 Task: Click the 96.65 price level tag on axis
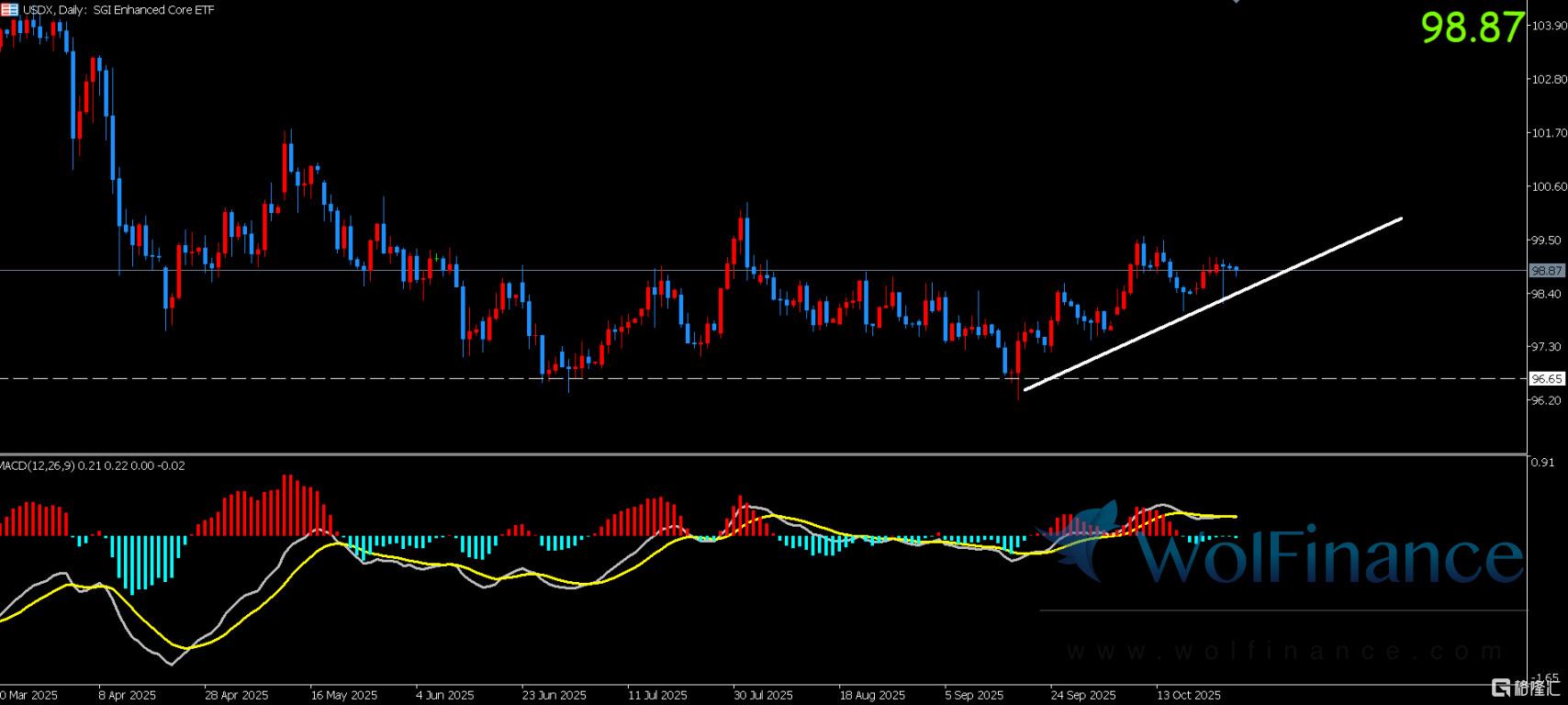[x=1547, y=378]
